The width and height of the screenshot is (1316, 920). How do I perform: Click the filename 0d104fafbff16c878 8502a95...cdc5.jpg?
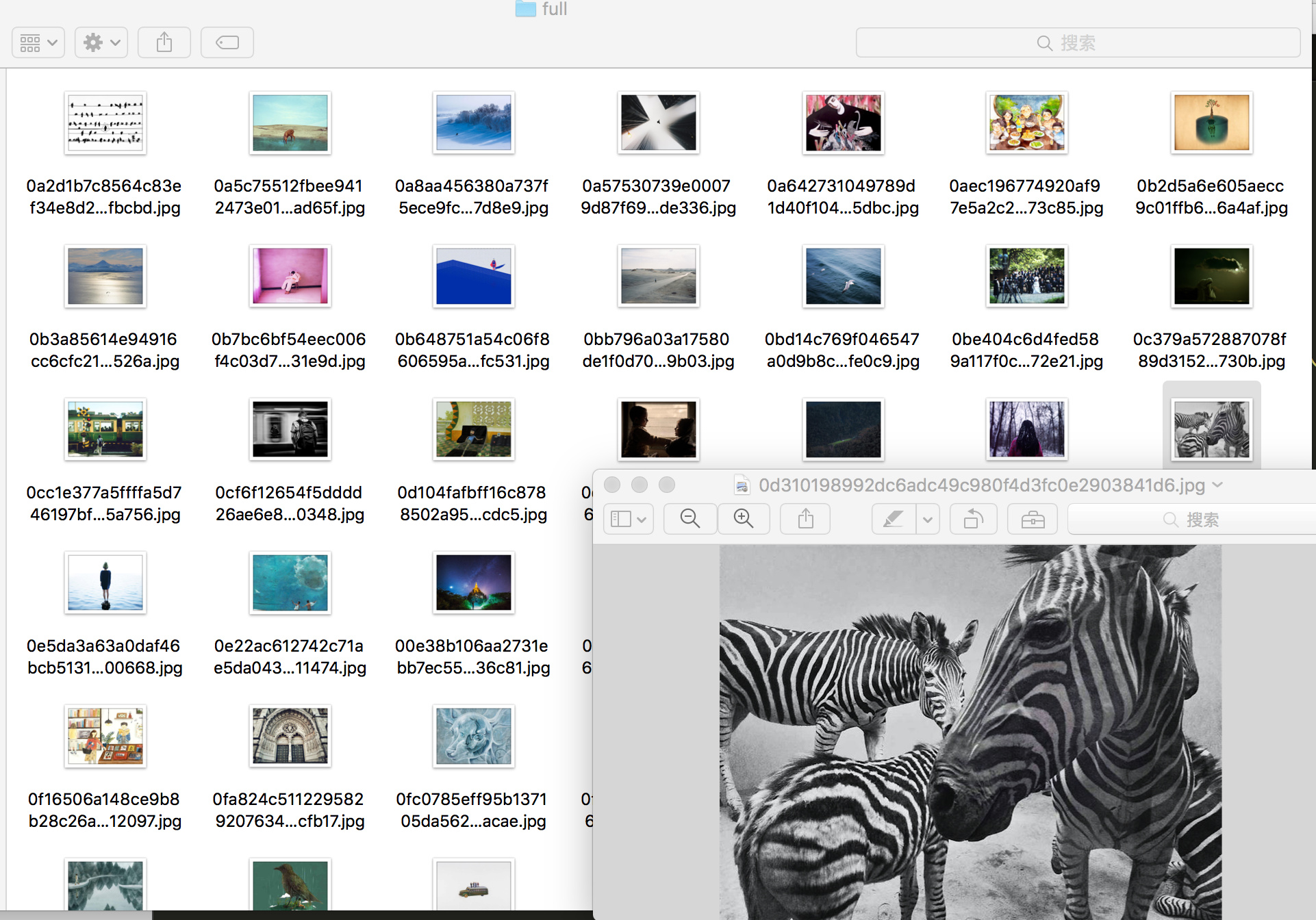(473, 503)
